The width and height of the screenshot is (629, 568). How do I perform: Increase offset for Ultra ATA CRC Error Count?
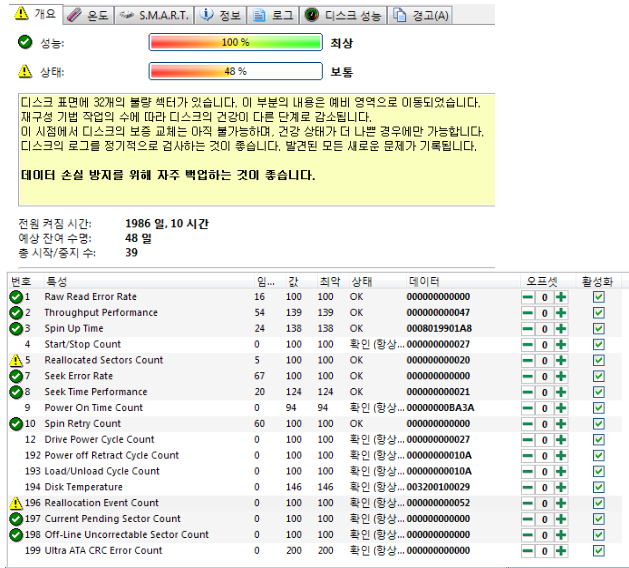561,551
